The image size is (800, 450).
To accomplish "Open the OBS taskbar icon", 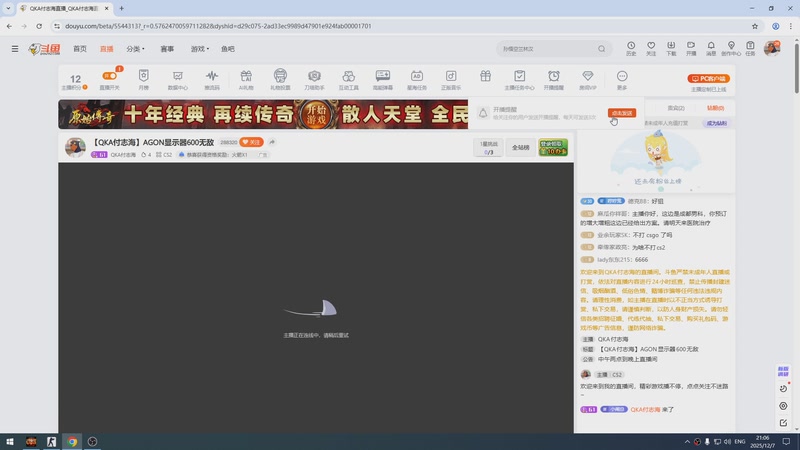I will click(x=92, y=441).
